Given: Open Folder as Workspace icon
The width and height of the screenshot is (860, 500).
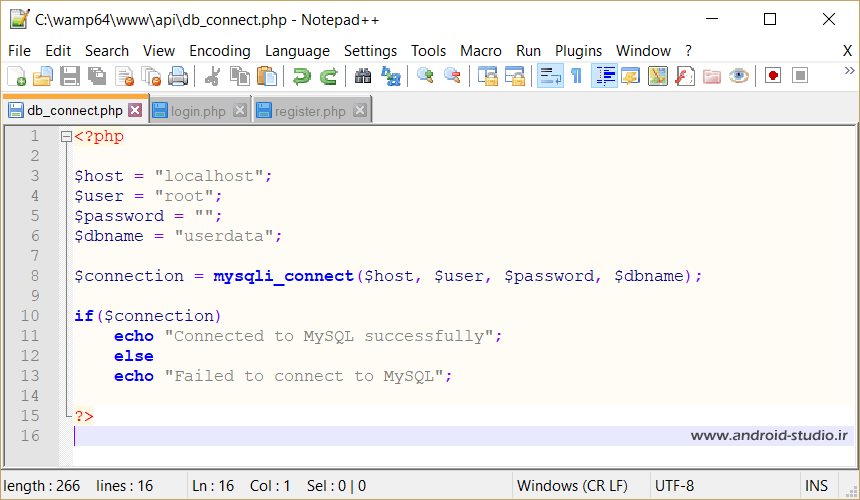Looking at the screenshot, I should click(x=712, y=76).
